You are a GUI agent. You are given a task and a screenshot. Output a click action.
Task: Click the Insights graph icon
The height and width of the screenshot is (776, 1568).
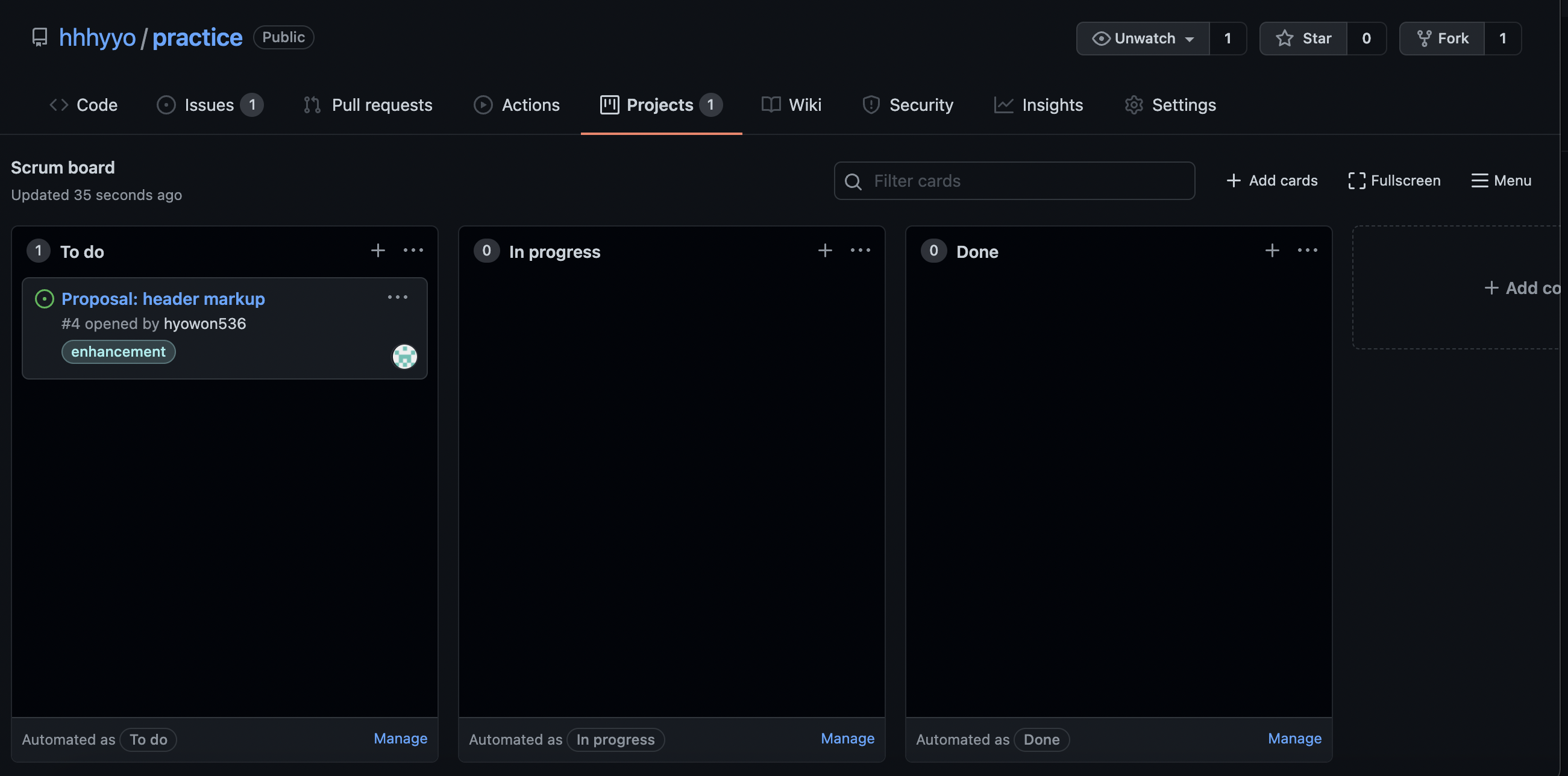tap(1003, 105)
